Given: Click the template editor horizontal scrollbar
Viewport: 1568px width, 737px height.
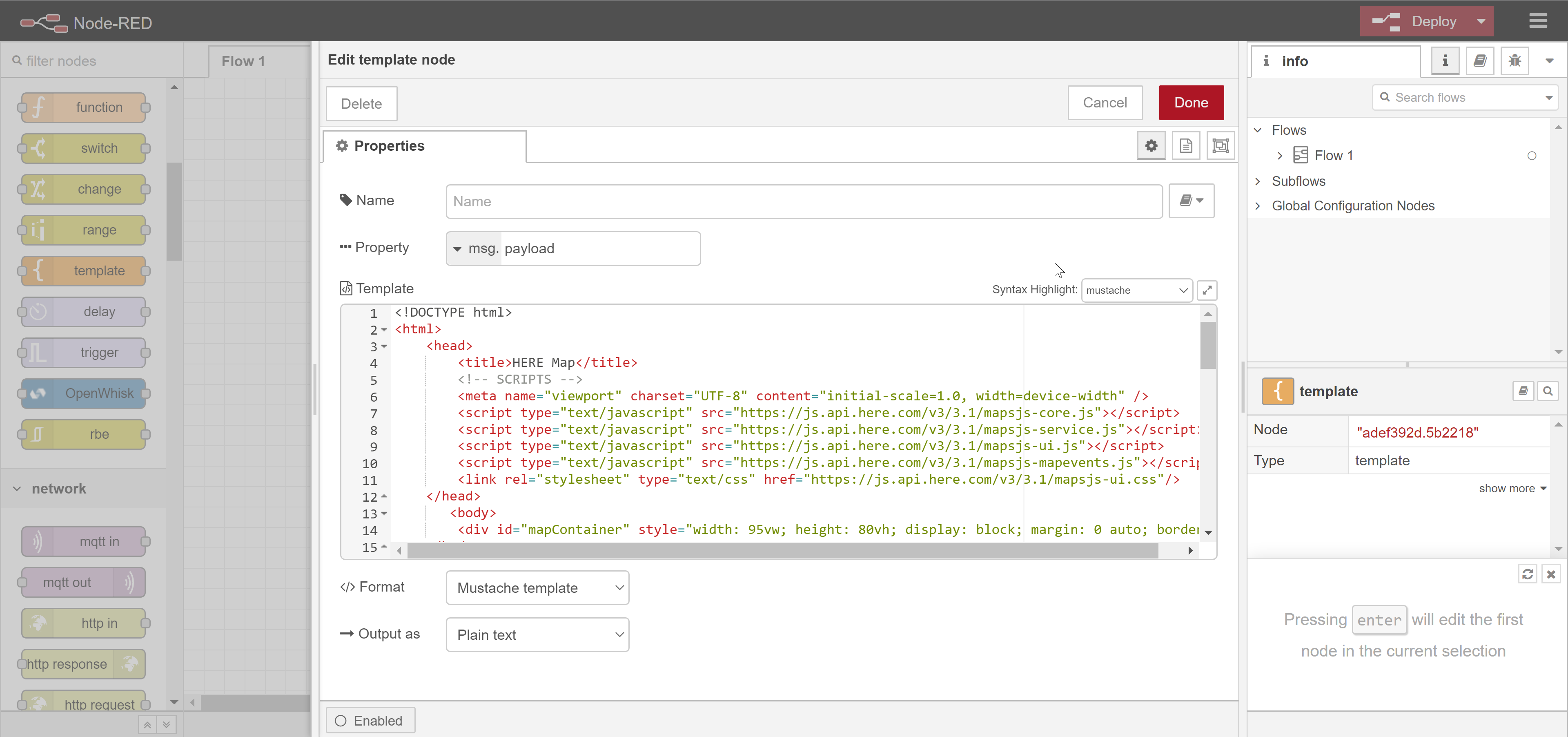Looking at the screenshot, I should tap(782, 551).
